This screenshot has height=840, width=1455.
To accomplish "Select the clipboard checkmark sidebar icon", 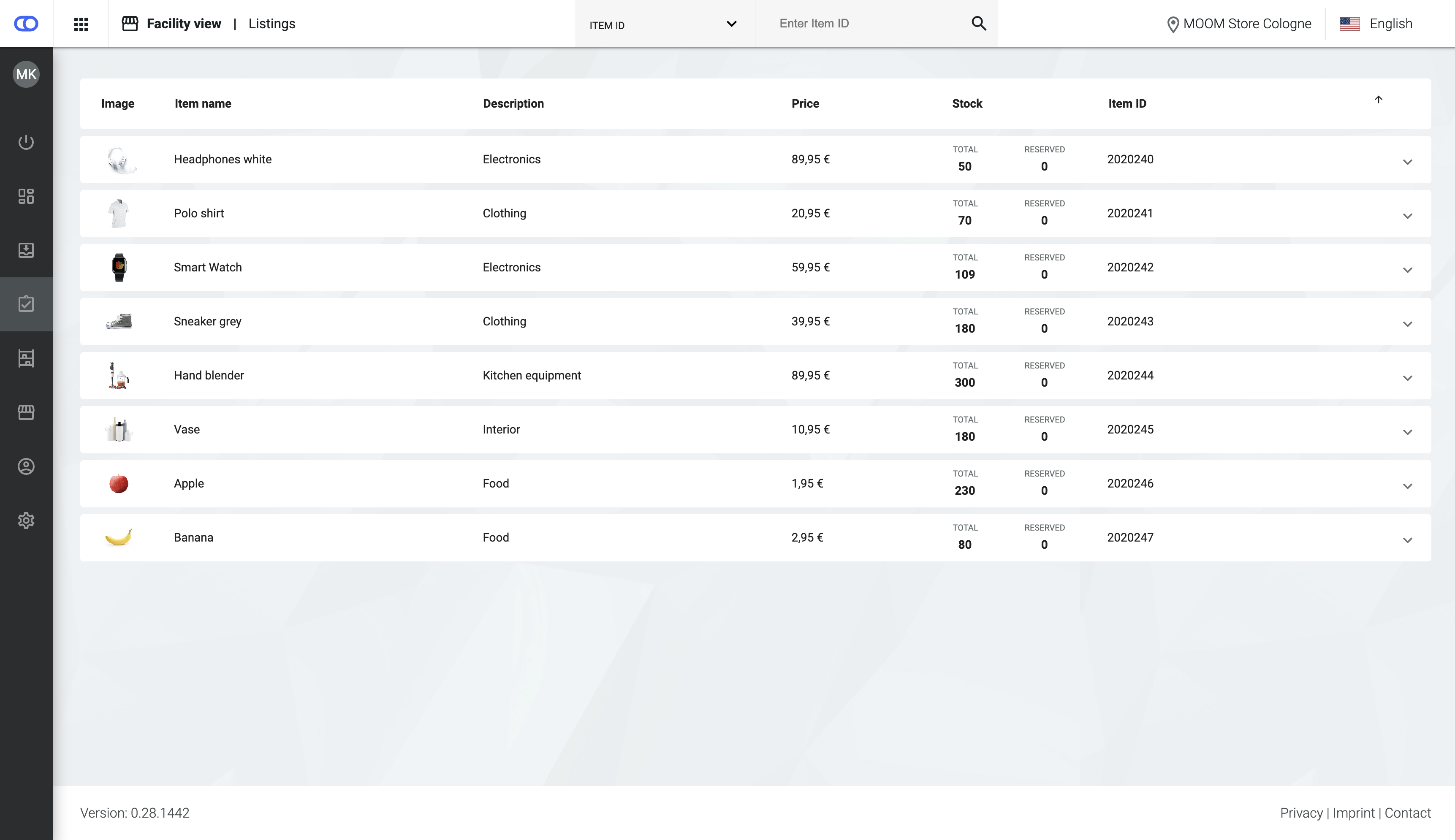I will pyautogui.click(x=26, y=304).
